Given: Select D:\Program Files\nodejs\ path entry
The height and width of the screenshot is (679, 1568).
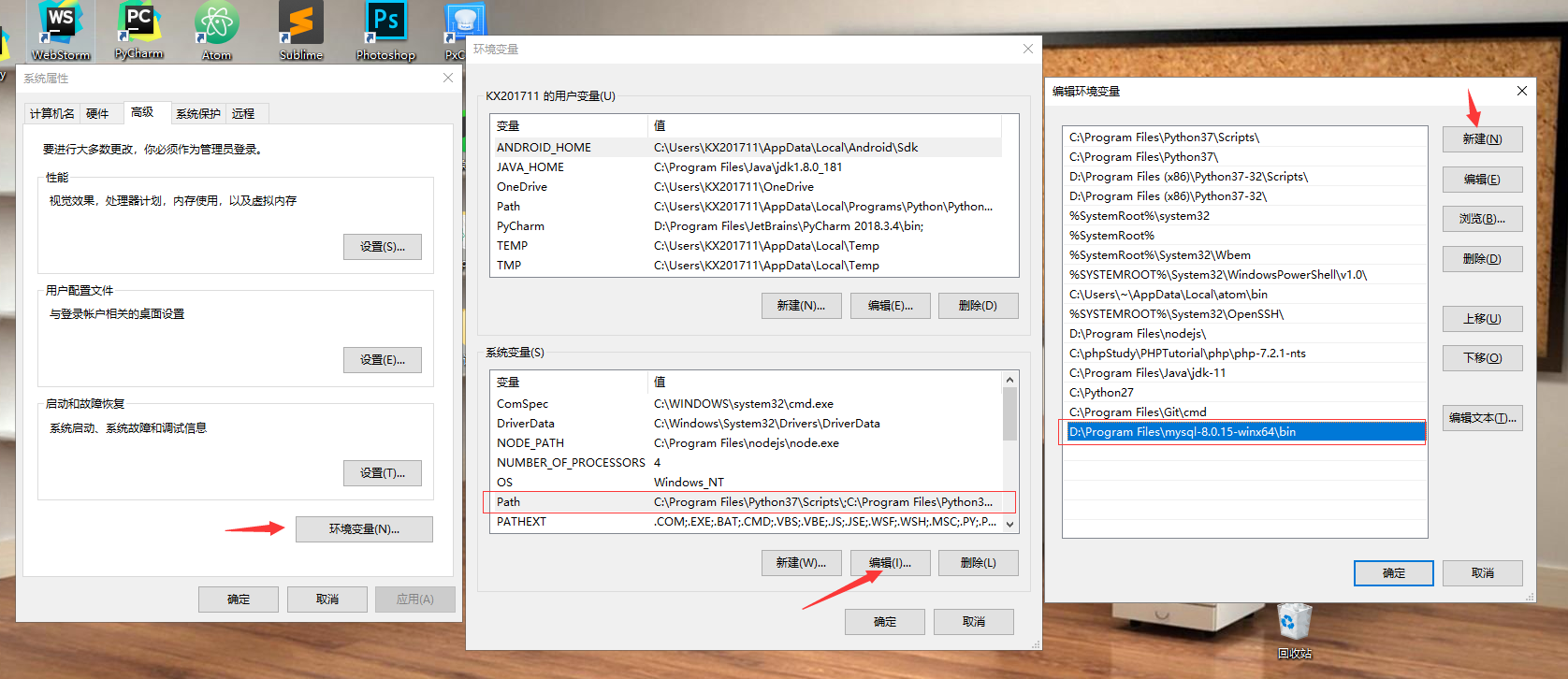Looking at the screenshot, I should point(1244,334).
